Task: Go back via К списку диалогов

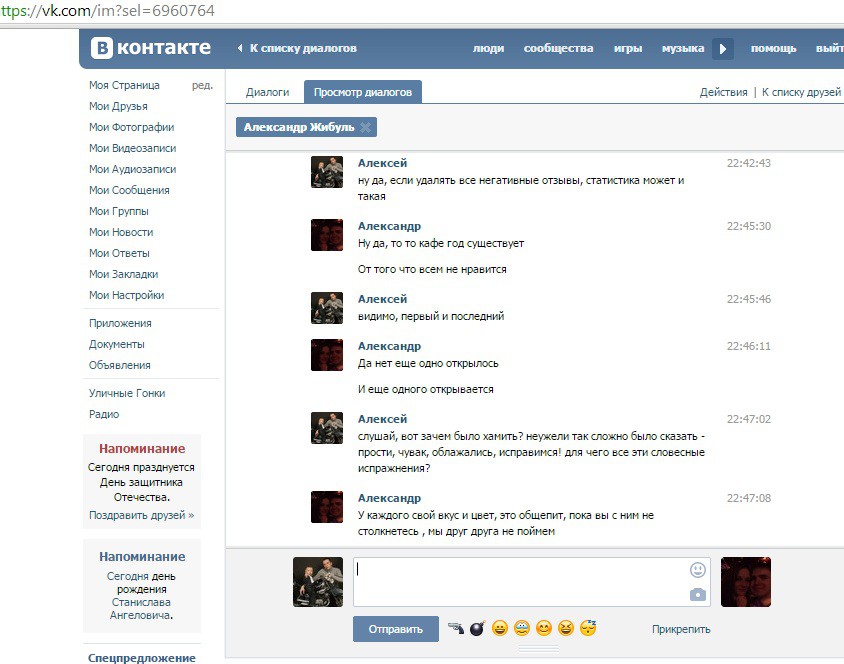Action: [x=296, y=48]
